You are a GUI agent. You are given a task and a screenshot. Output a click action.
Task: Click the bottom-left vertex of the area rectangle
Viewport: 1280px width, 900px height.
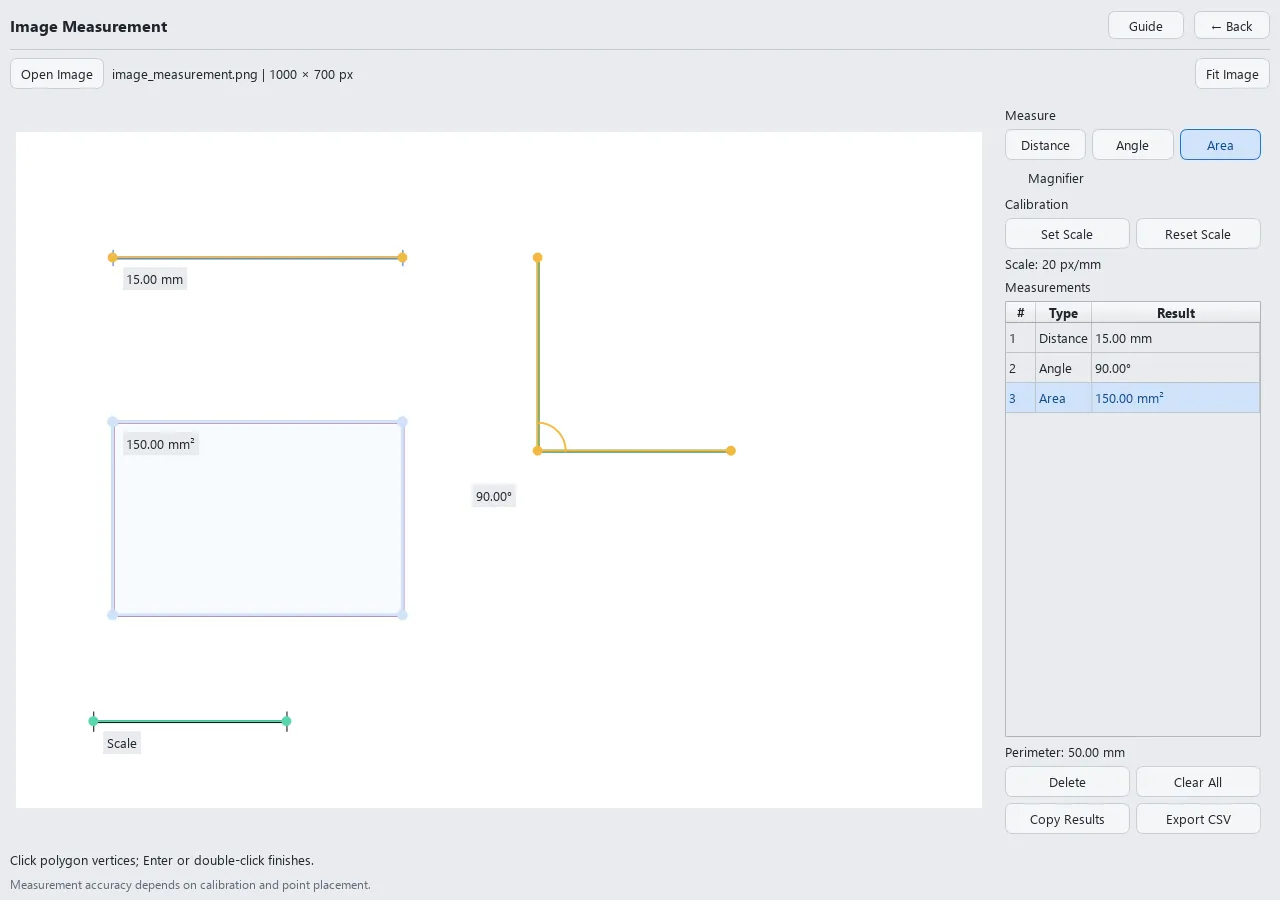tap(112, 614)
